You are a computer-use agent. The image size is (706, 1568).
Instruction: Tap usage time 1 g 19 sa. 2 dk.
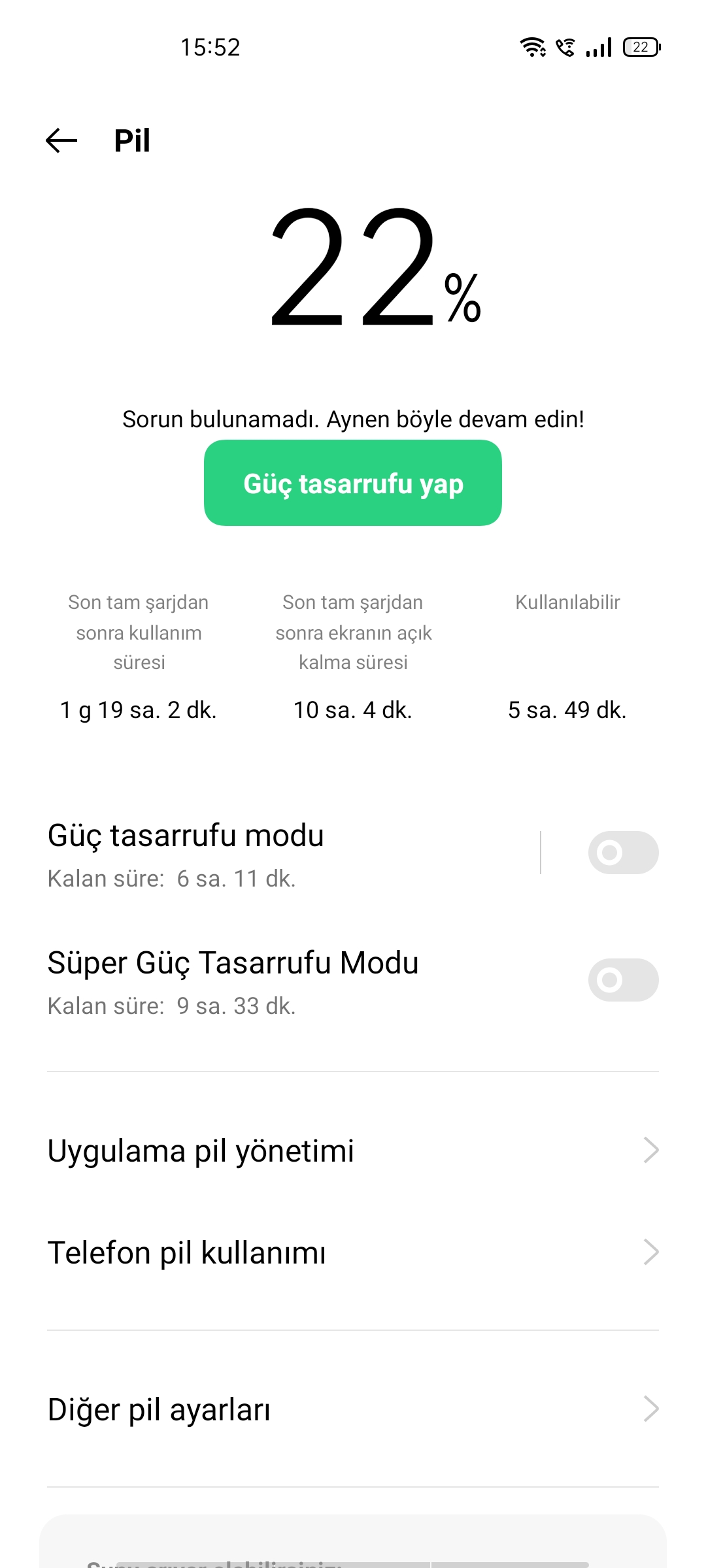coord(139,710)
